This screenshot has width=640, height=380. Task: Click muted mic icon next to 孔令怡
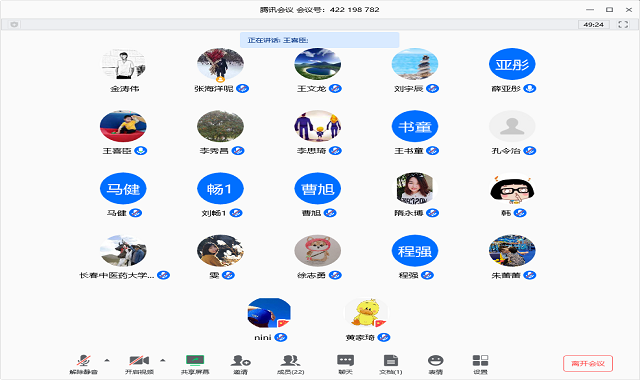[530, 151]
